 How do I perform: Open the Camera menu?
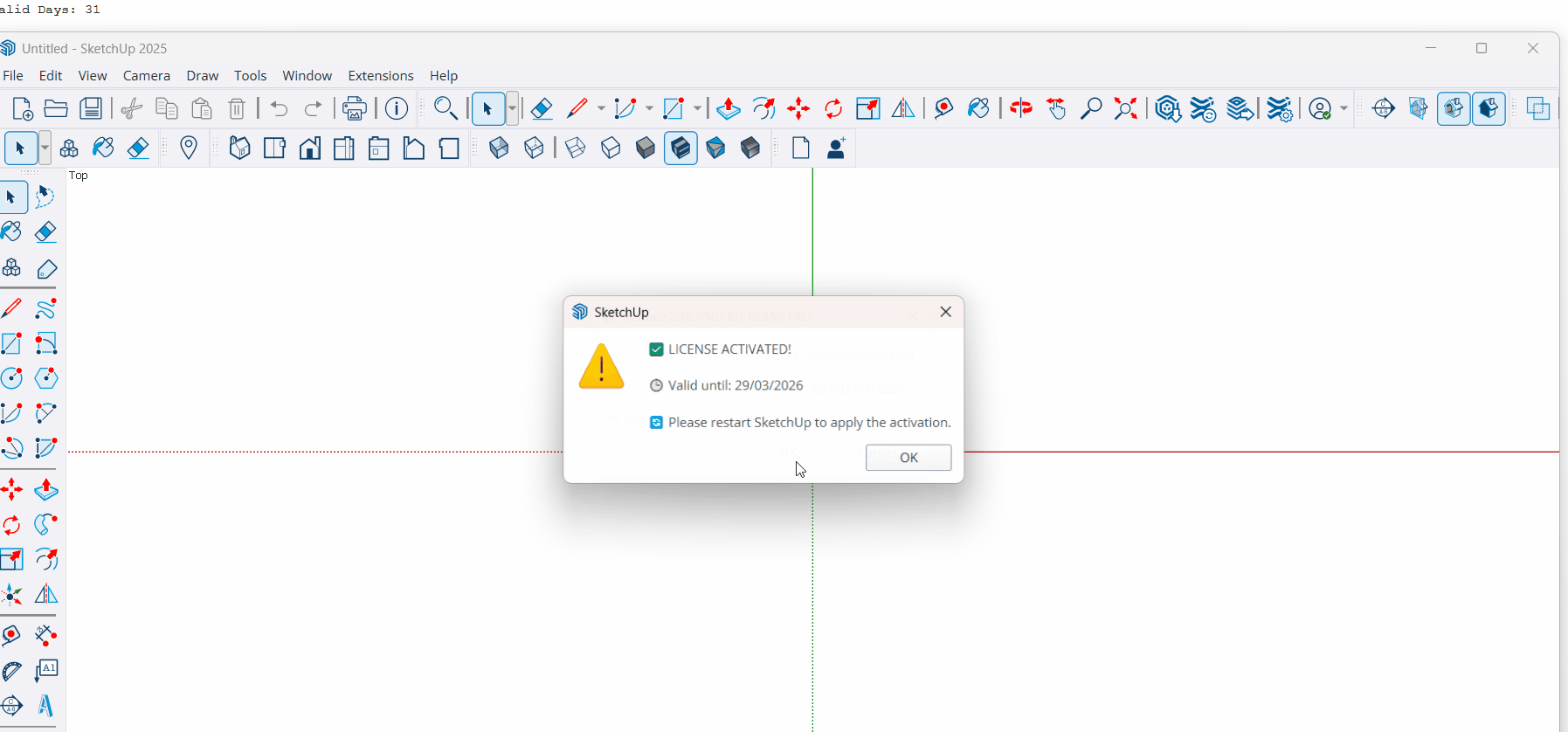pyautogui.click(x=146, y=76)
